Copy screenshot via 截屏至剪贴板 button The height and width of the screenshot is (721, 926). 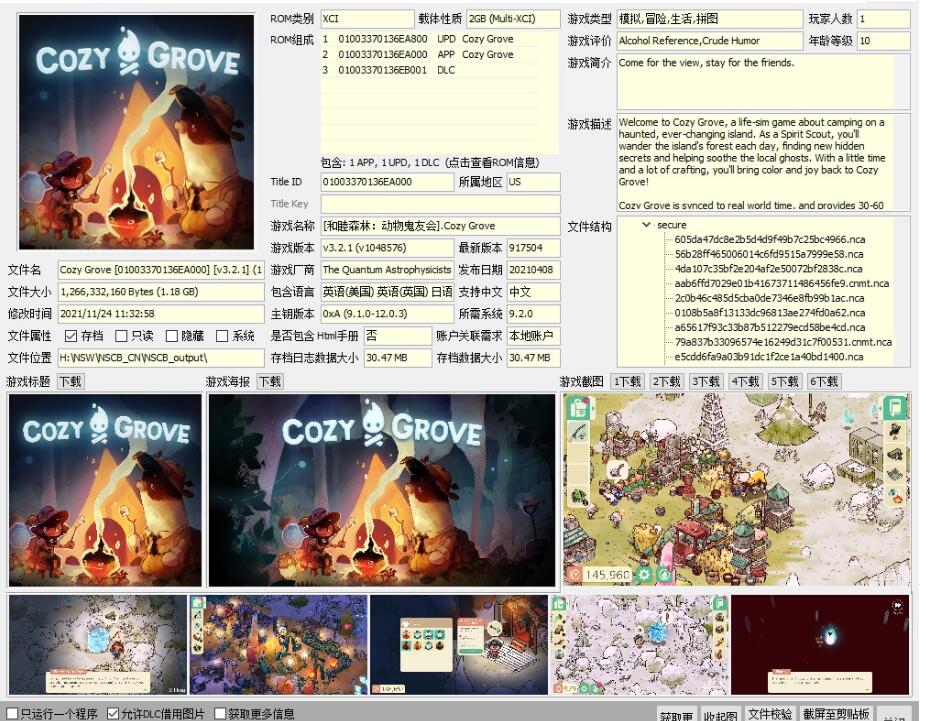pyautogui.click(x=836, y=714)
